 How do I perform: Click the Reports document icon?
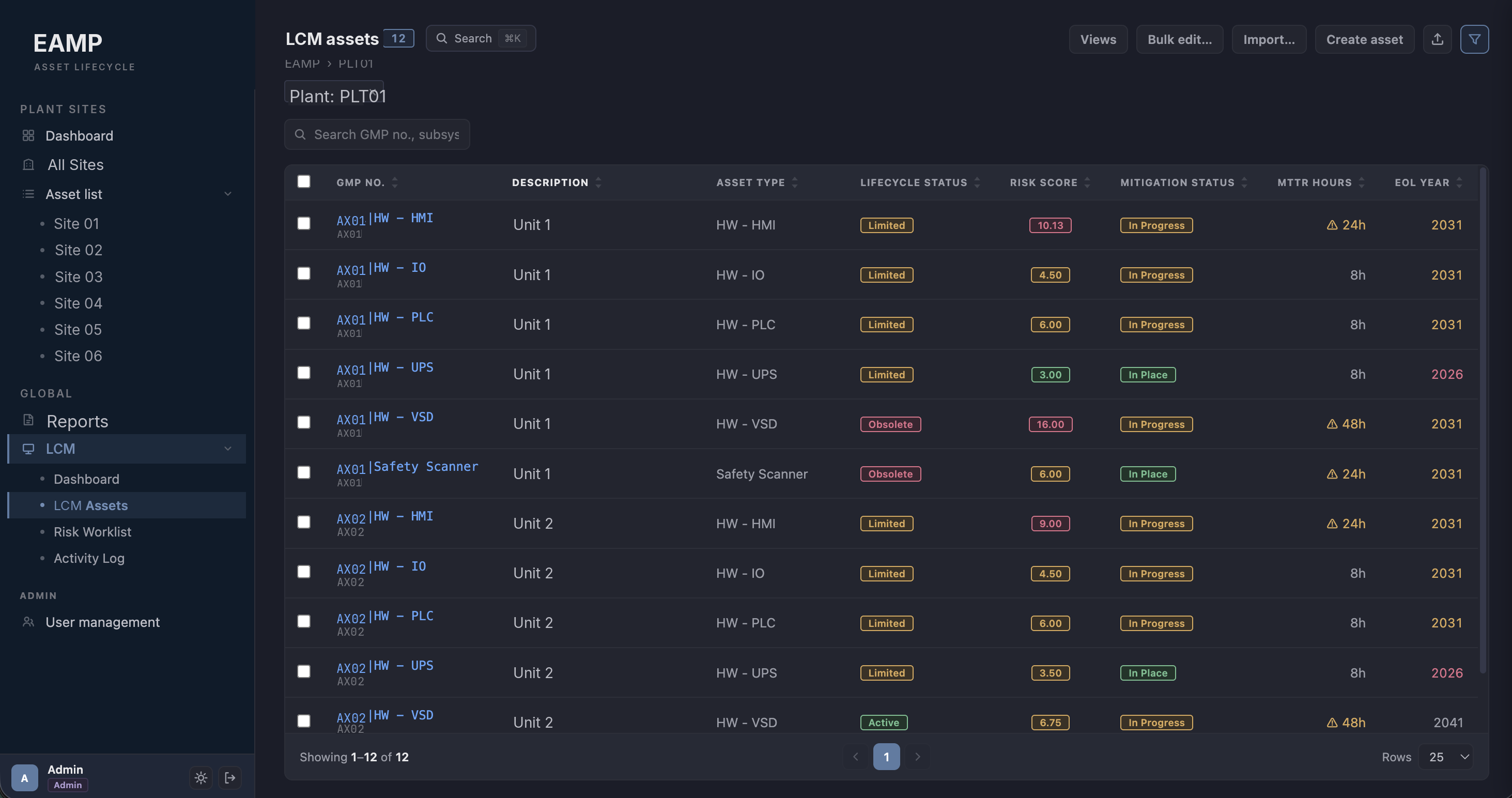tap(28, 420)
